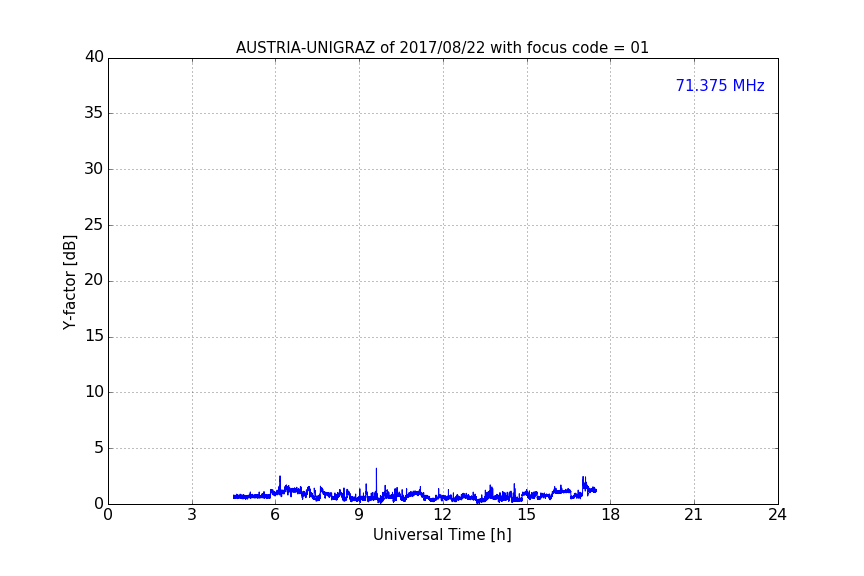Image resolution: width=864 pixels, height=576 pixels.
Task: Click the blue spike near 17 h
Action: click(584, 483)
